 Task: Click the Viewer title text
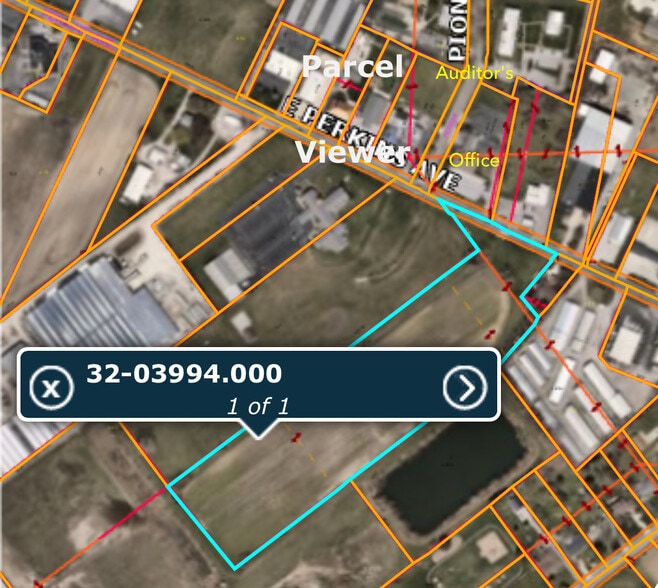352,152
